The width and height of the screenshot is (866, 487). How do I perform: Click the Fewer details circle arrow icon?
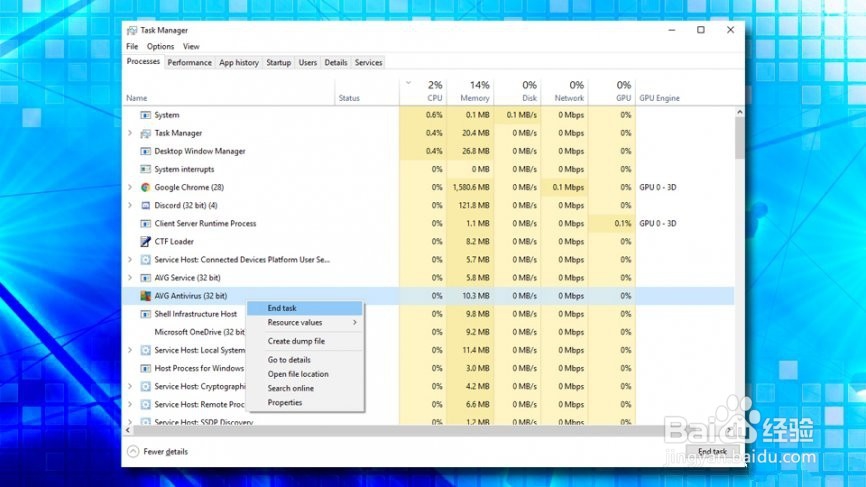133,452
